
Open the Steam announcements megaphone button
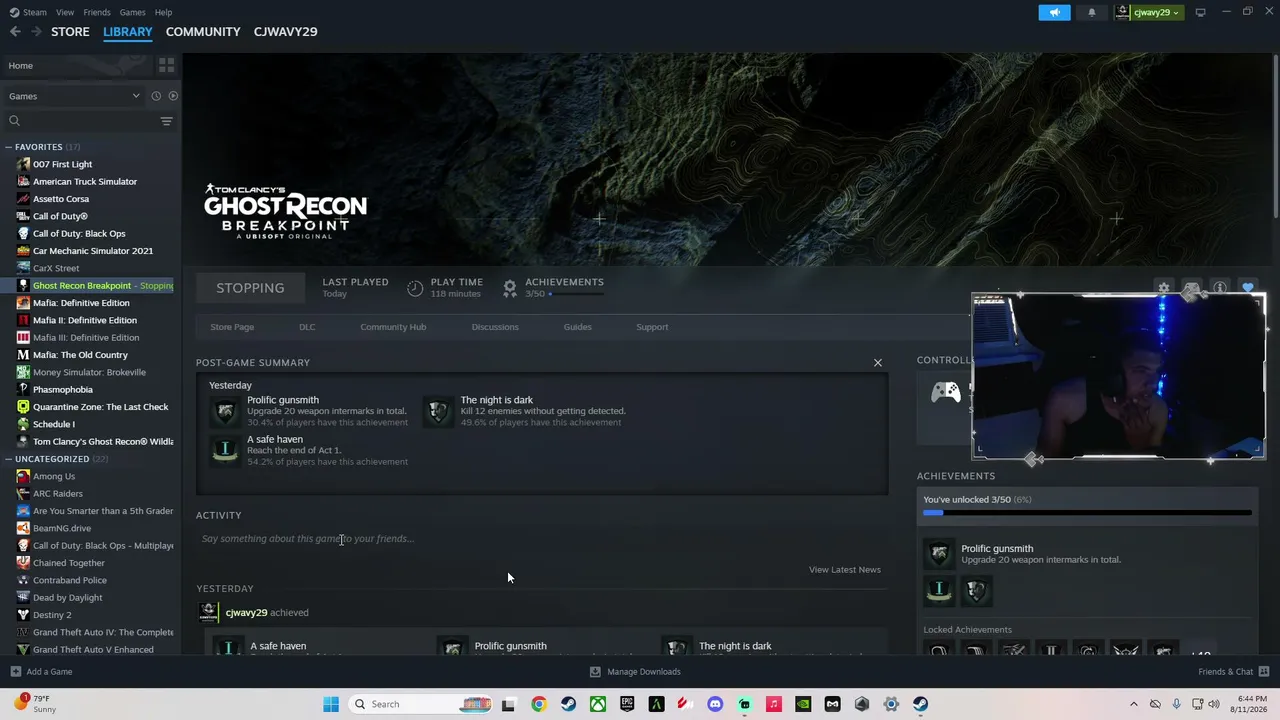coord(1054,12)
